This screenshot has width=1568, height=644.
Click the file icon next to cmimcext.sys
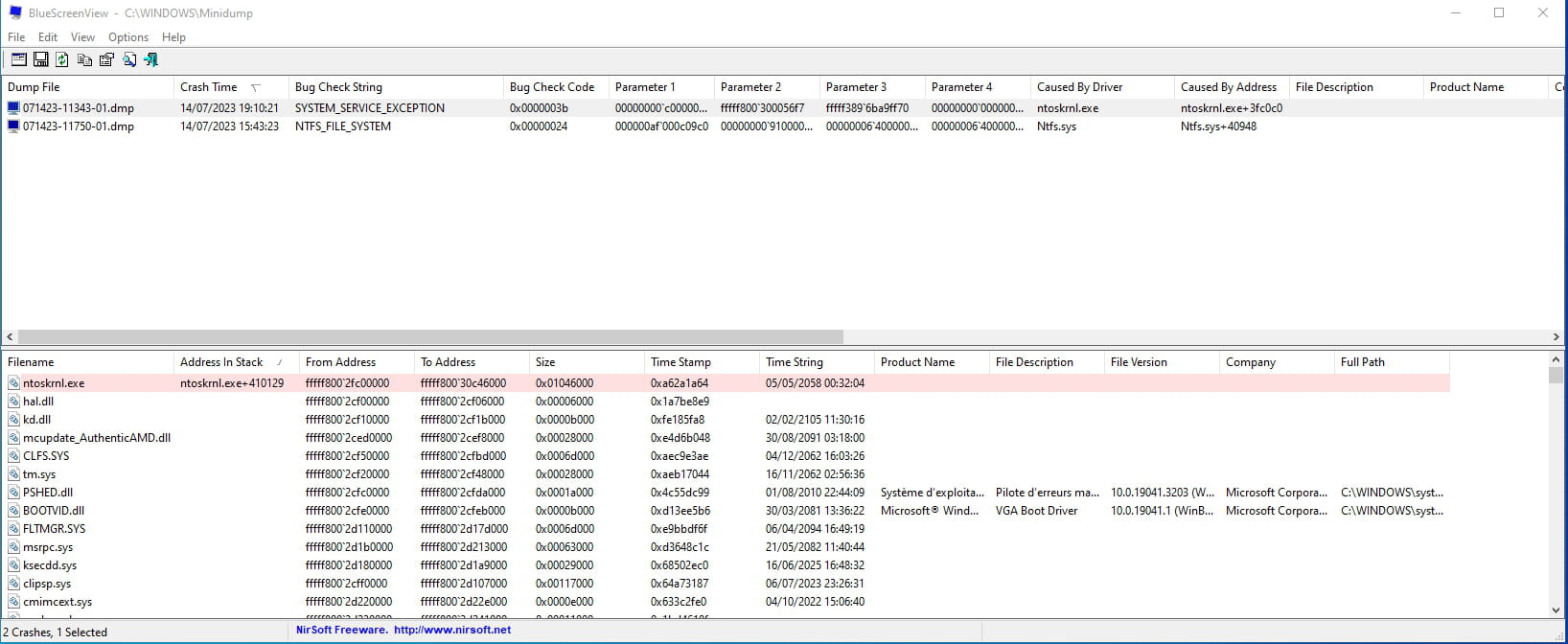[13, 602]
